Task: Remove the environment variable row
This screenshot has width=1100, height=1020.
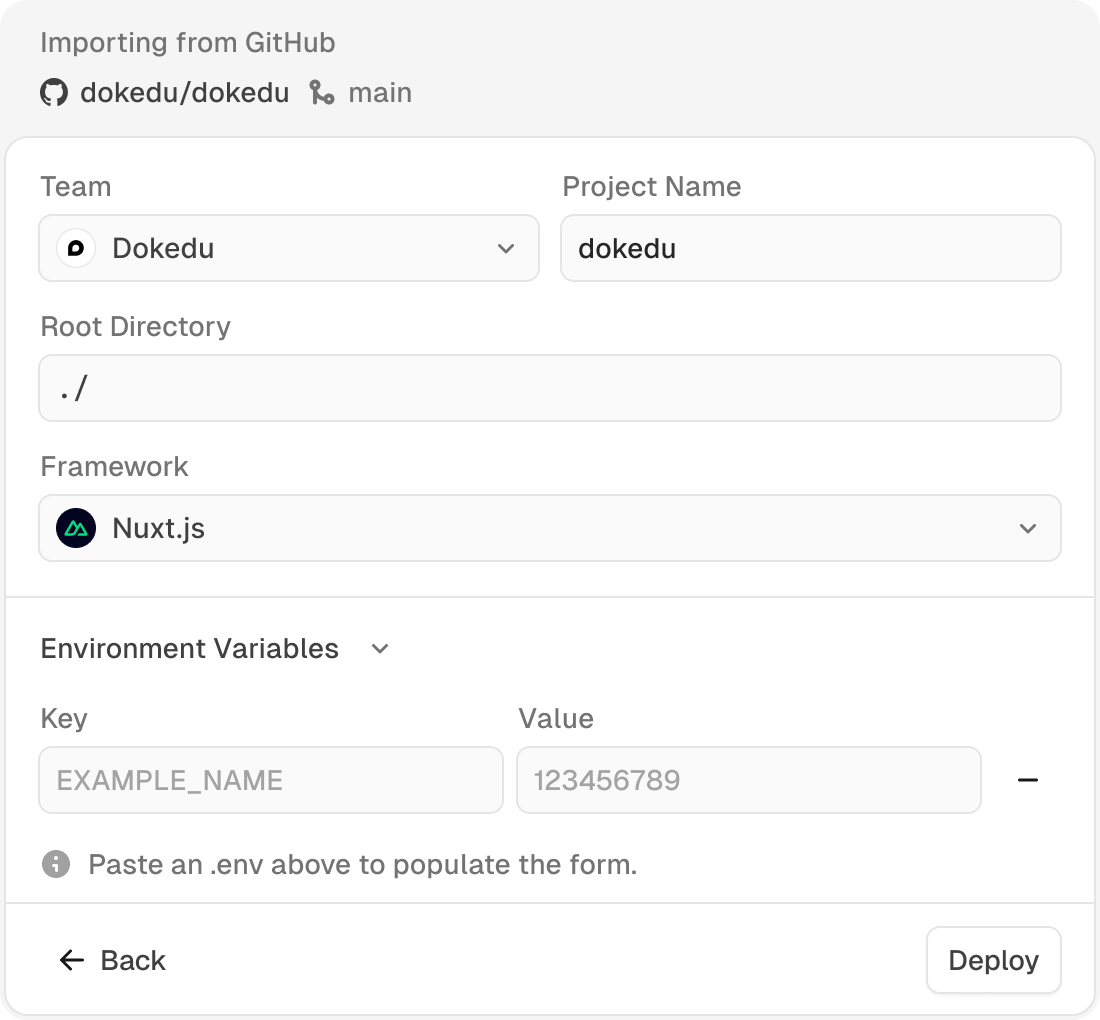Action: [1029, 780]
